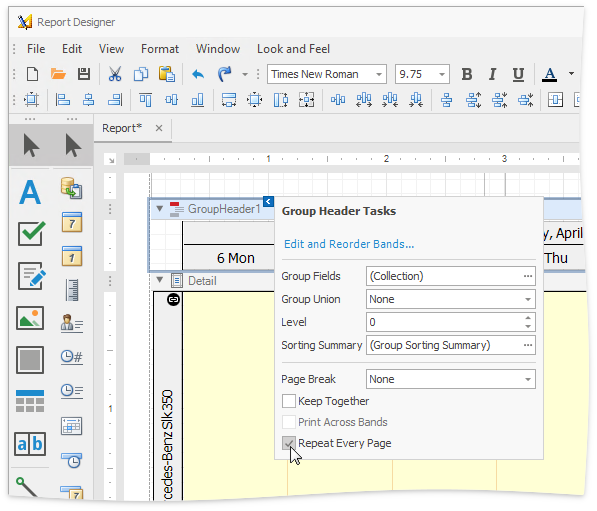Open the redo history dropdown arrow
This screenshot has width=597, height=511.
pyautogui.click(x=245, y=74)
